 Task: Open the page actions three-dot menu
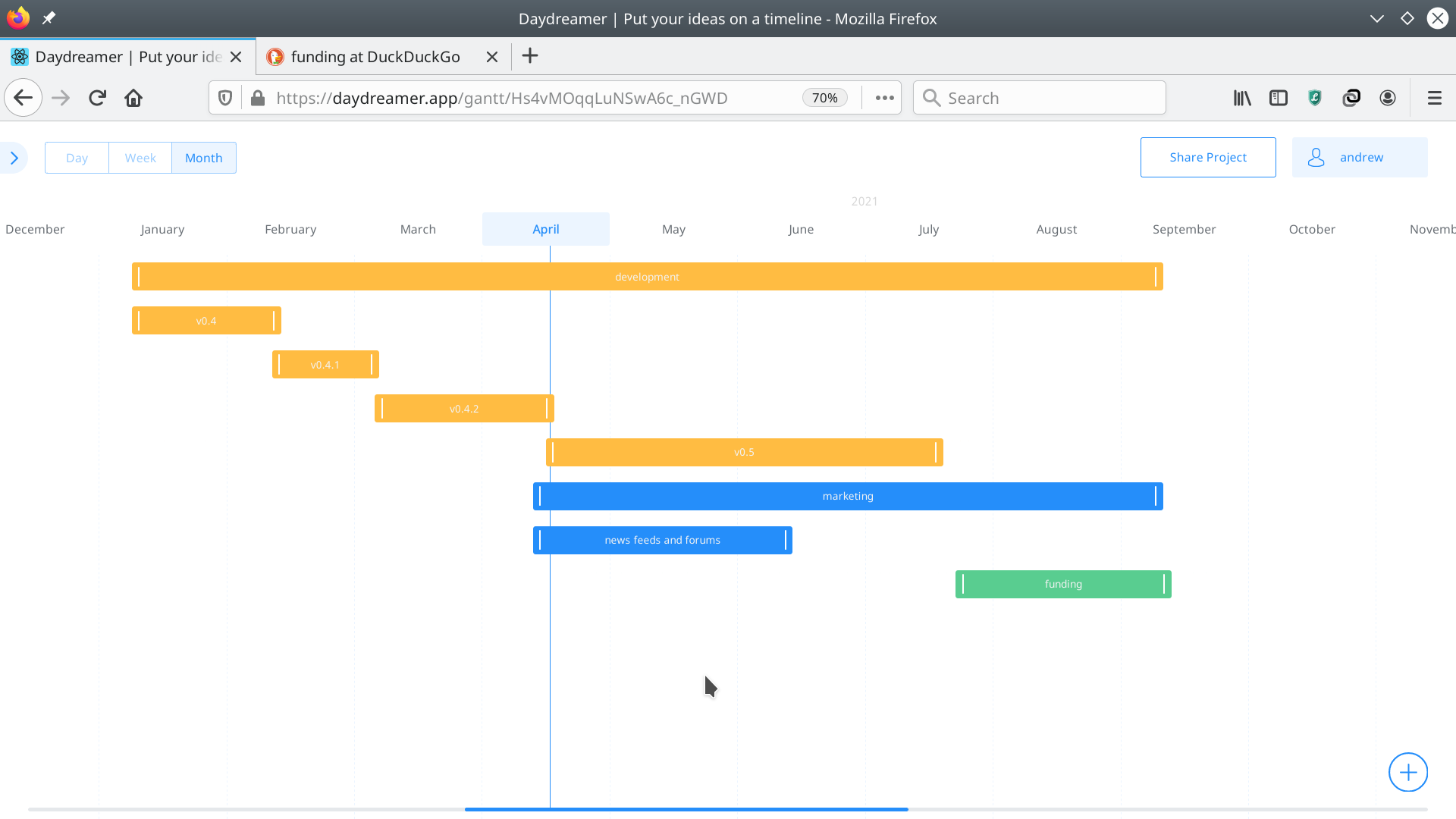pyautogui.click(x=884, y=98)
